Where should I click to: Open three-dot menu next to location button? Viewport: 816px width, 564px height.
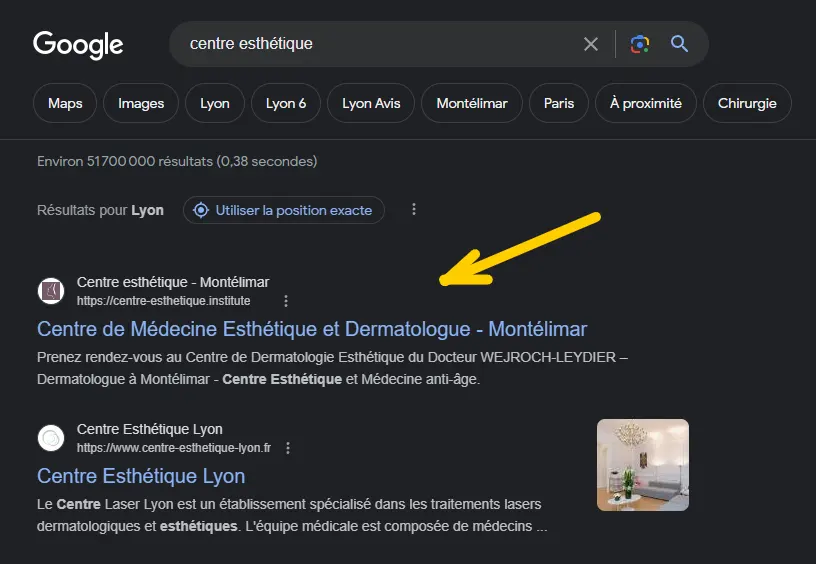[414, 209]
